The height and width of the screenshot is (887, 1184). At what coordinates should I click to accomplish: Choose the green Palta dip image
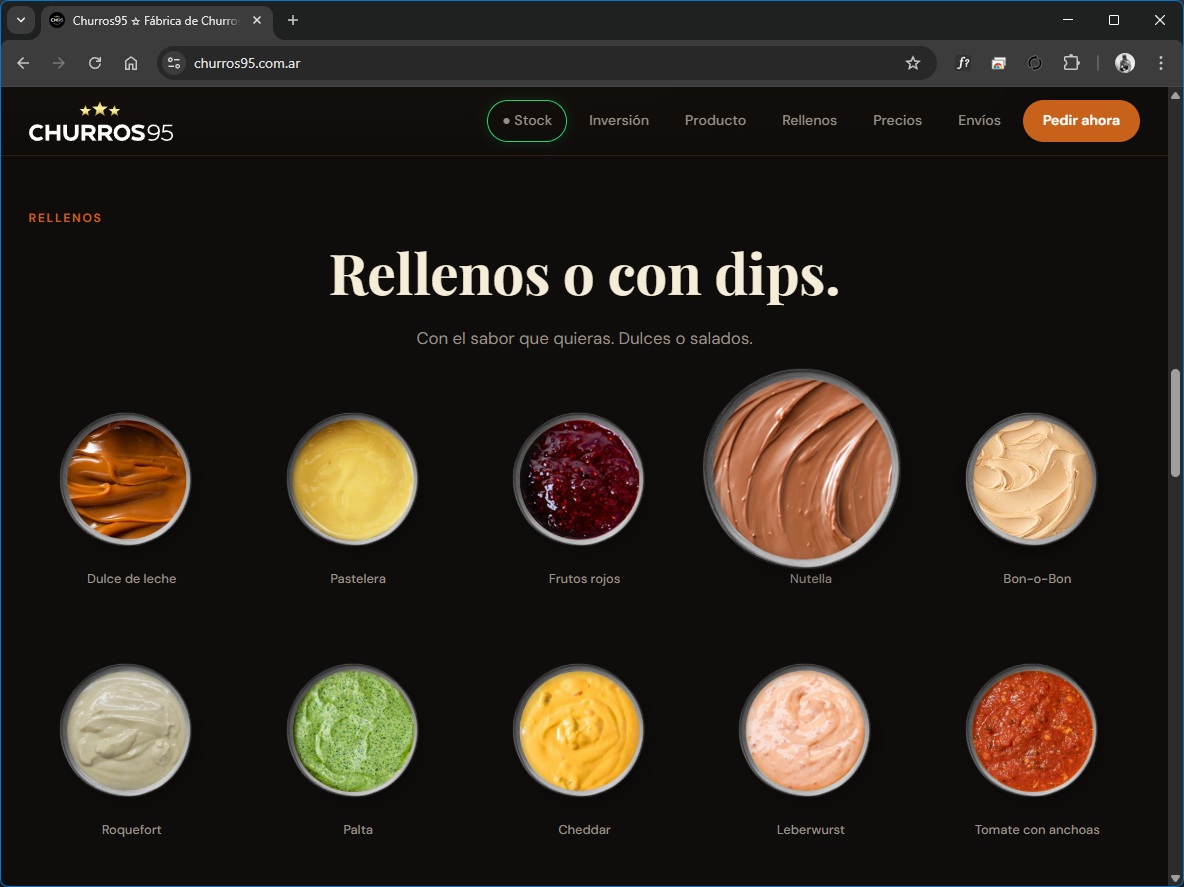[x=353, y=730]
